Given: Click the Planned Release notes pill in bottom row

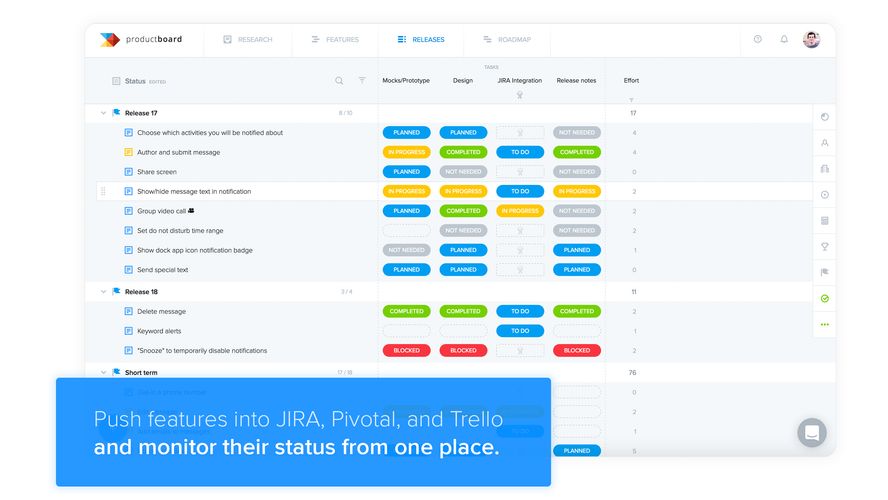Looking at the screenshot, I should coord(577,451).
